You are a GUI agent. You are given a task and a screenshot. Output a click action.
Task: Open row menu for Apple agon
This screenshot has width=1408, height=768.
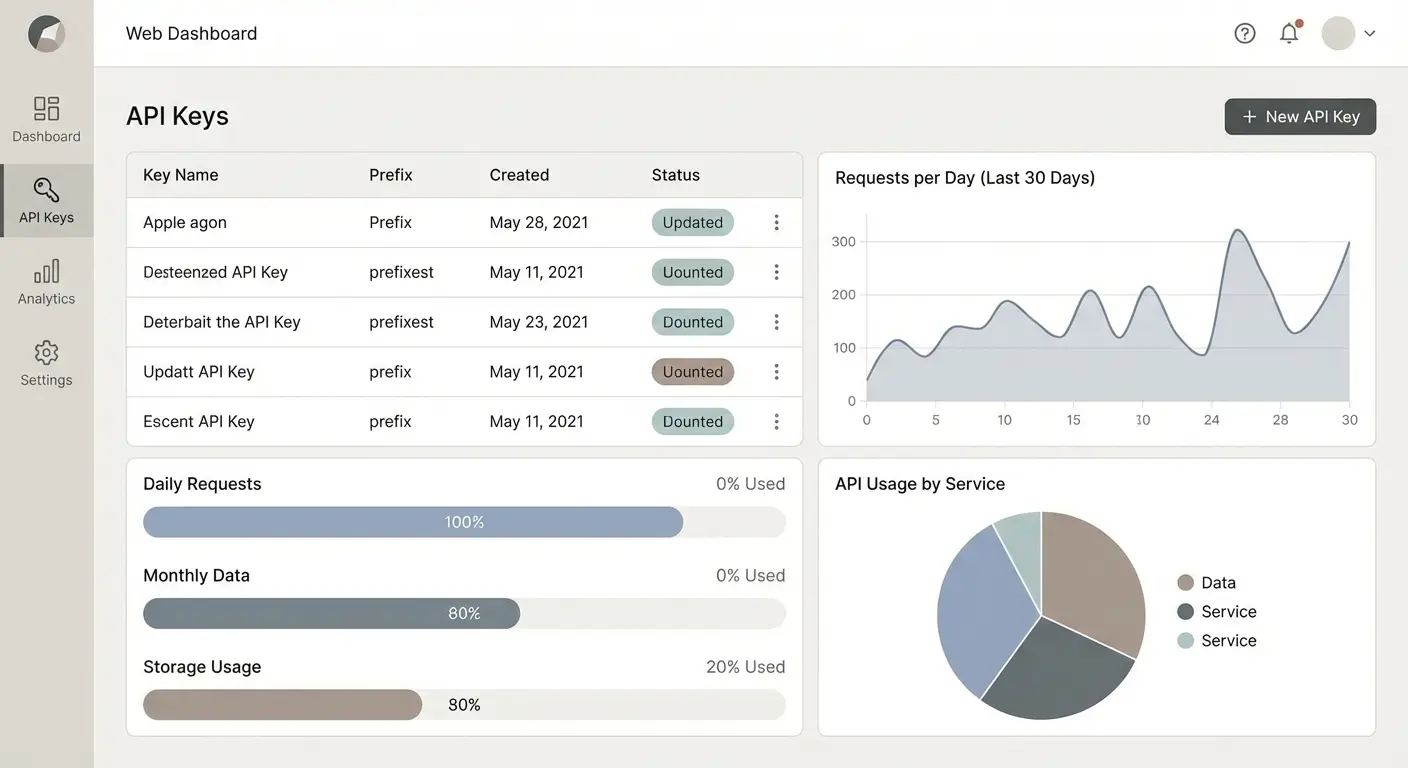[x=776, y=222]
